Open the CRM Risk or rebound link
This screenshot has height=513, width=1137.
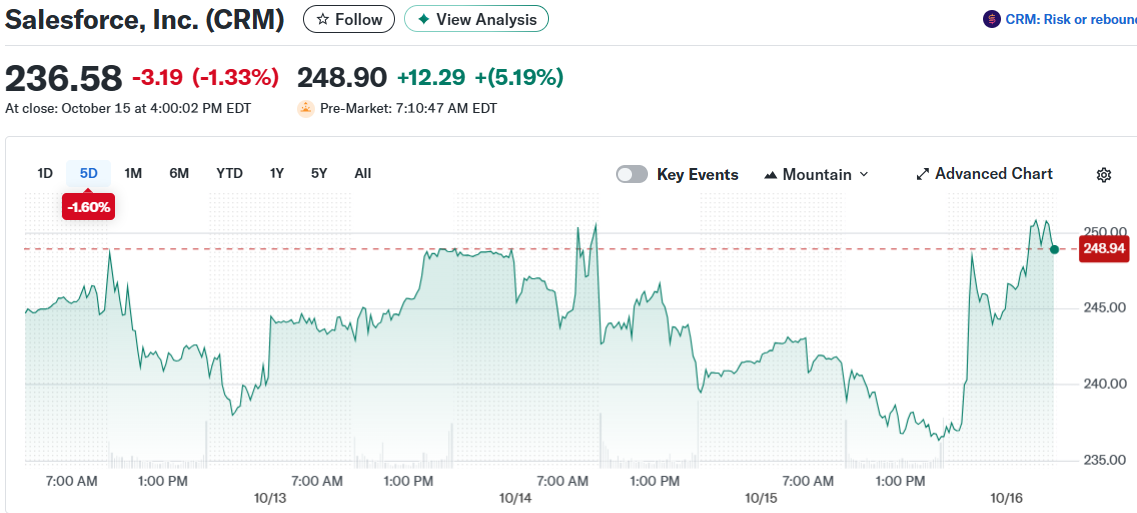1070,19
